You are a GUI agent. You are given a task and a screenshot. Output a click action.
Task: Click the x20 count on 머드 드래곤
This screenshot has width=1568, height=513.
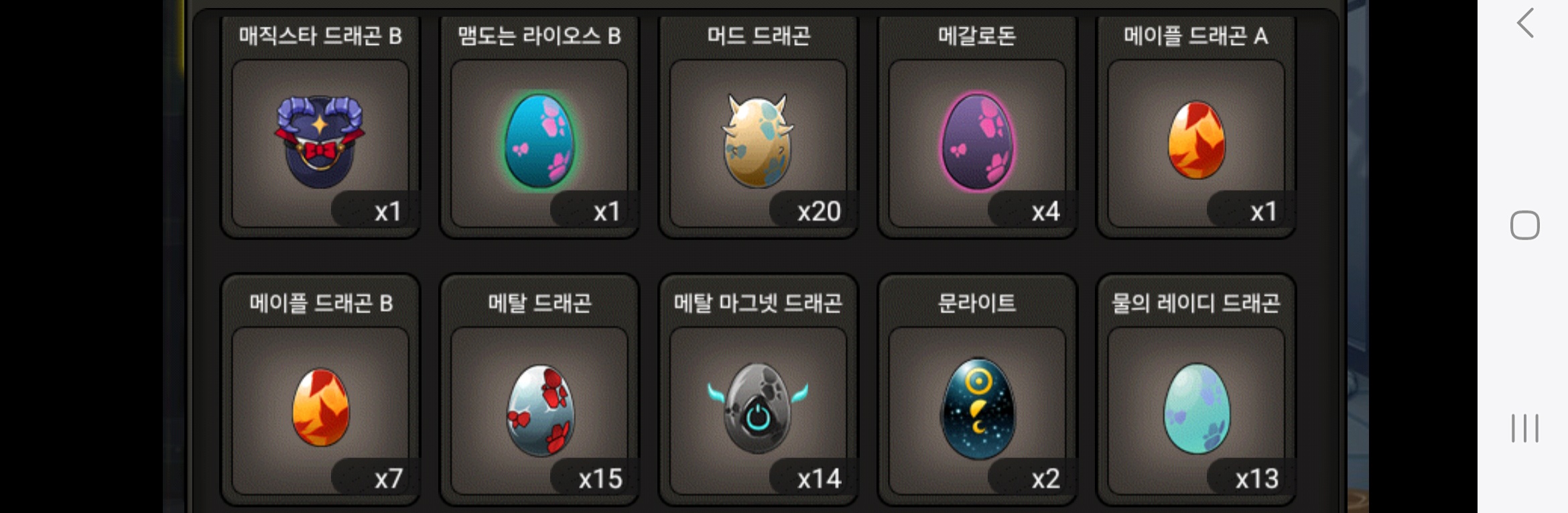coord(818,212)
